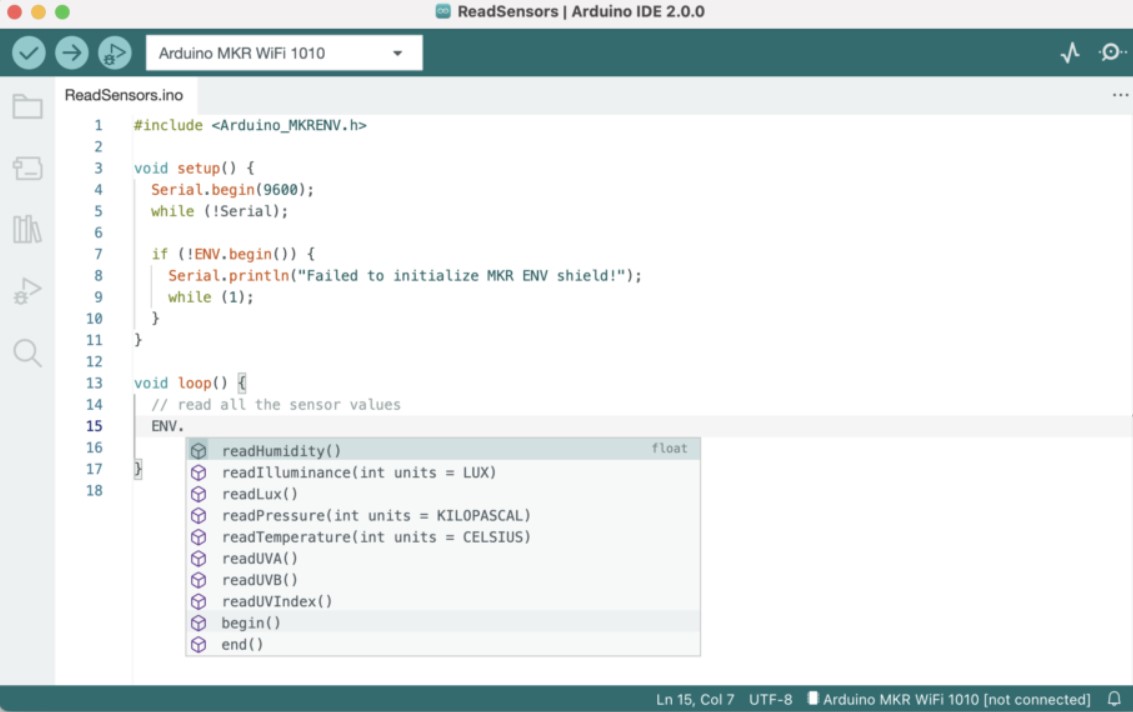The width and height of the screenshot is (1133, 712).
Task: Choose readLux() suggestion
Action: point(443,494)
